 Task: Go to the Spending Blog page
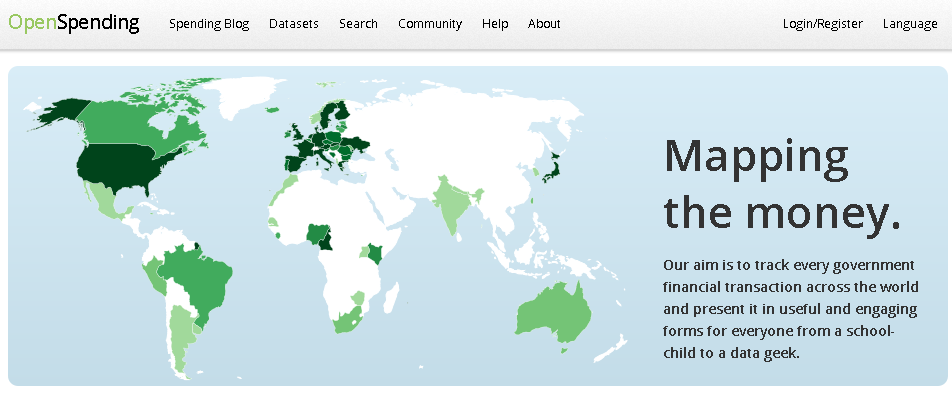[209, 24]
